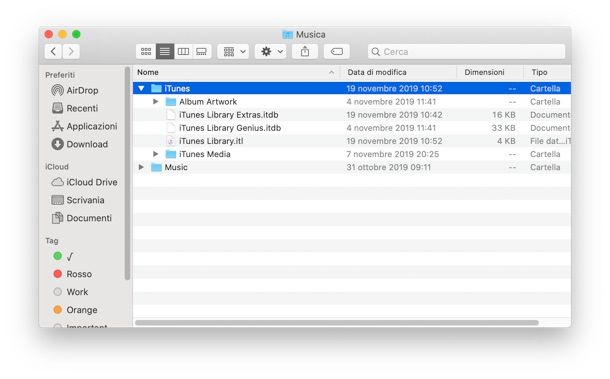
Task: Switch to list view
Action: point(165,51)
